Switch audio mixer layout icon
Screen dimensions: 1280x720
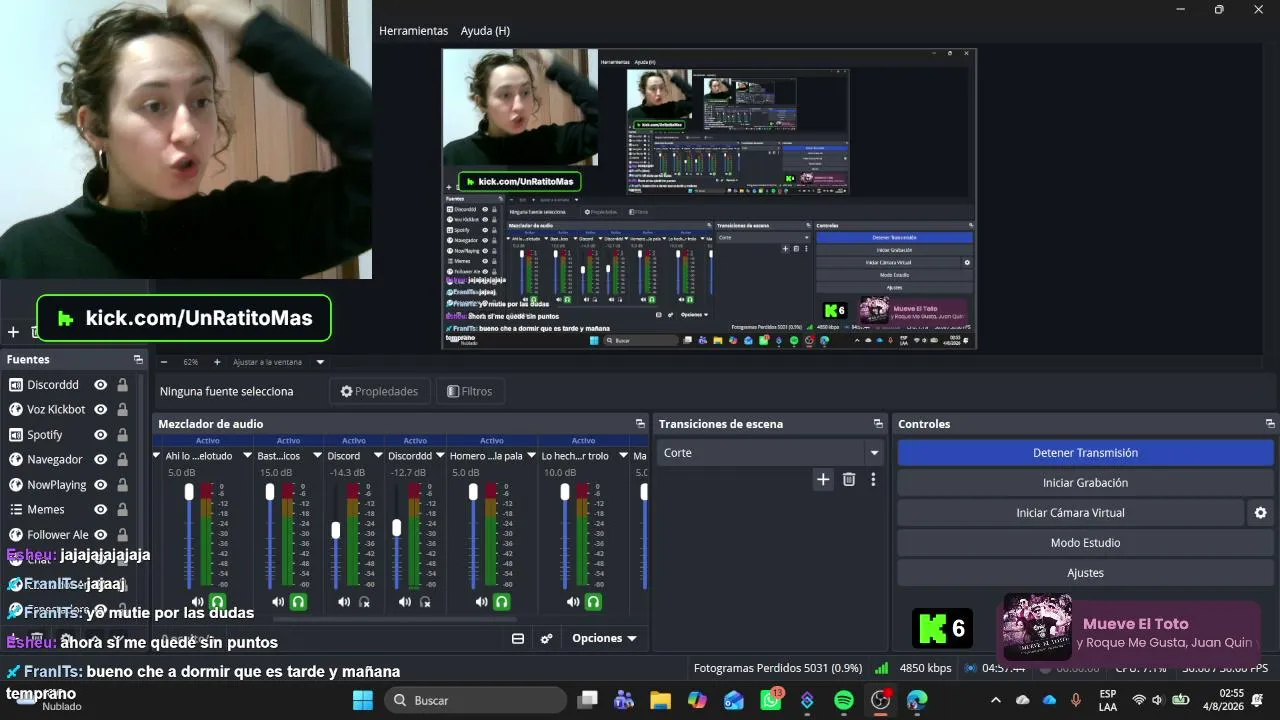coord(518,638)
